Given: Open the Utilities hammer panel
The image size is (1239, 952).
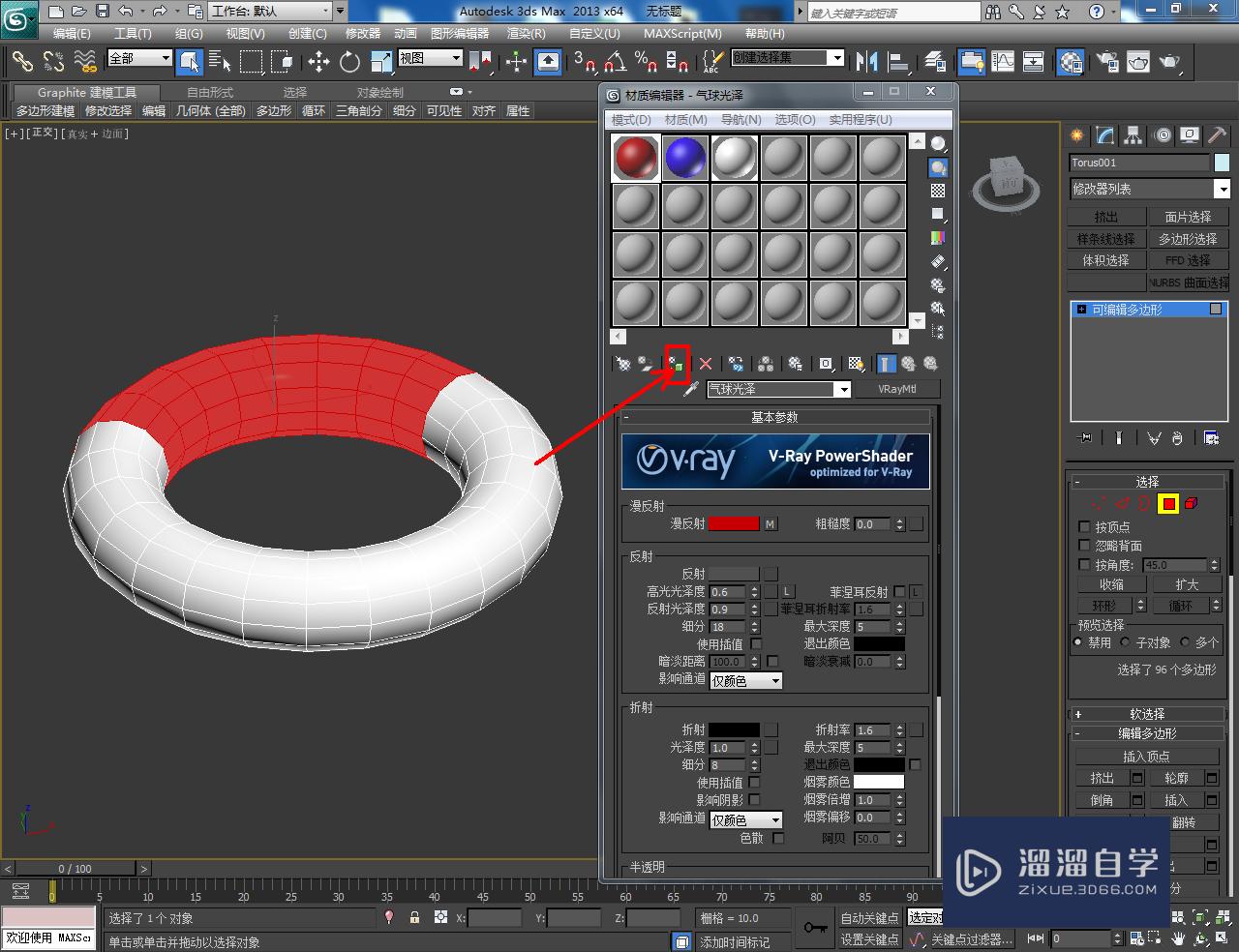Looking at the screenshot, I should tap(1218, 135).
